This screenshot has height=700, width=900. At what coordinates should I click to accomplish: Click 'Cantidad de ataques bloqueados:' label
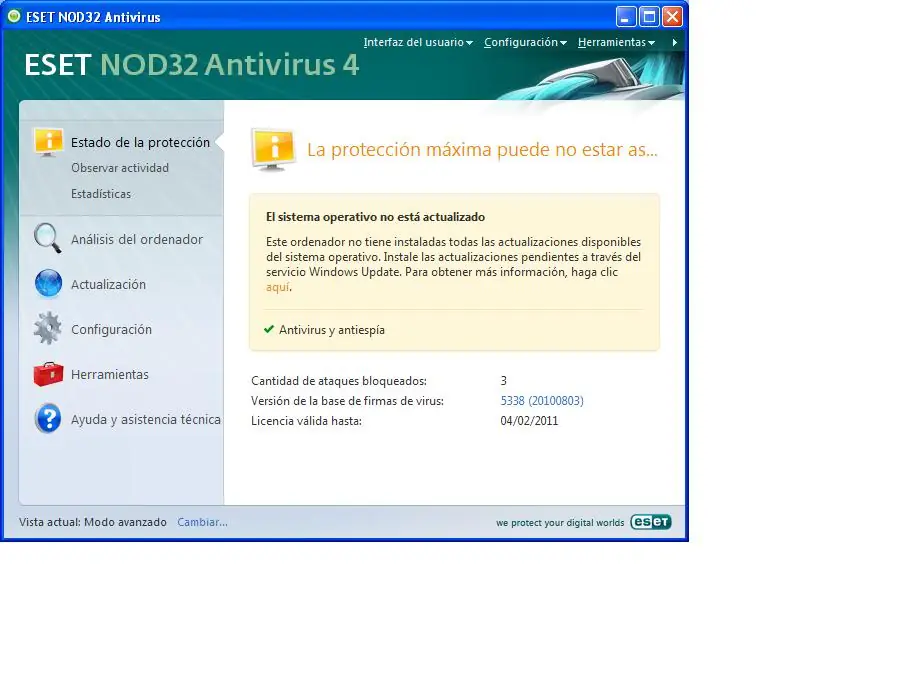[x=339, y=381]
